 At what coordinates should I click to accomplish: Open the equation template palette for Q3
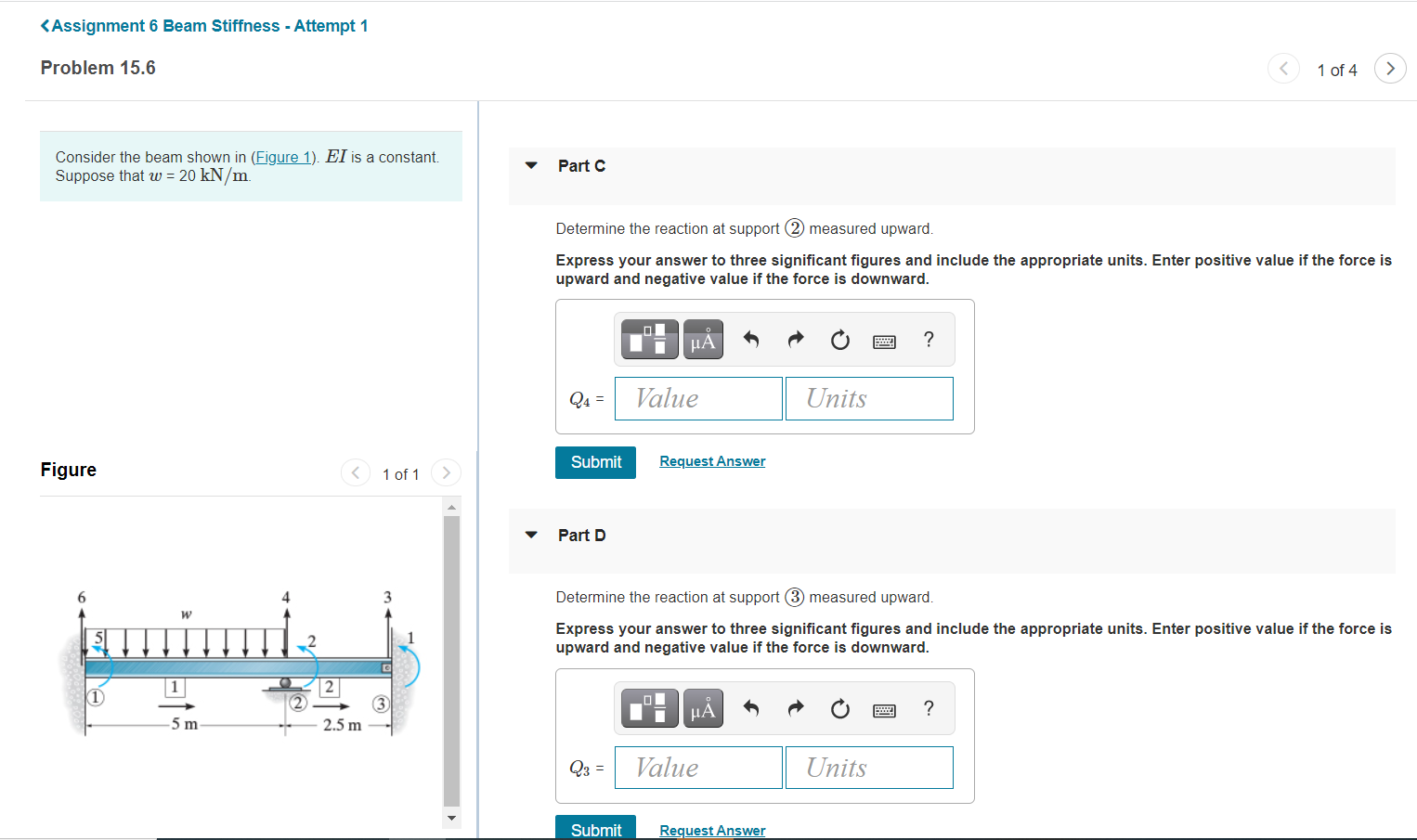coord(649,707)
